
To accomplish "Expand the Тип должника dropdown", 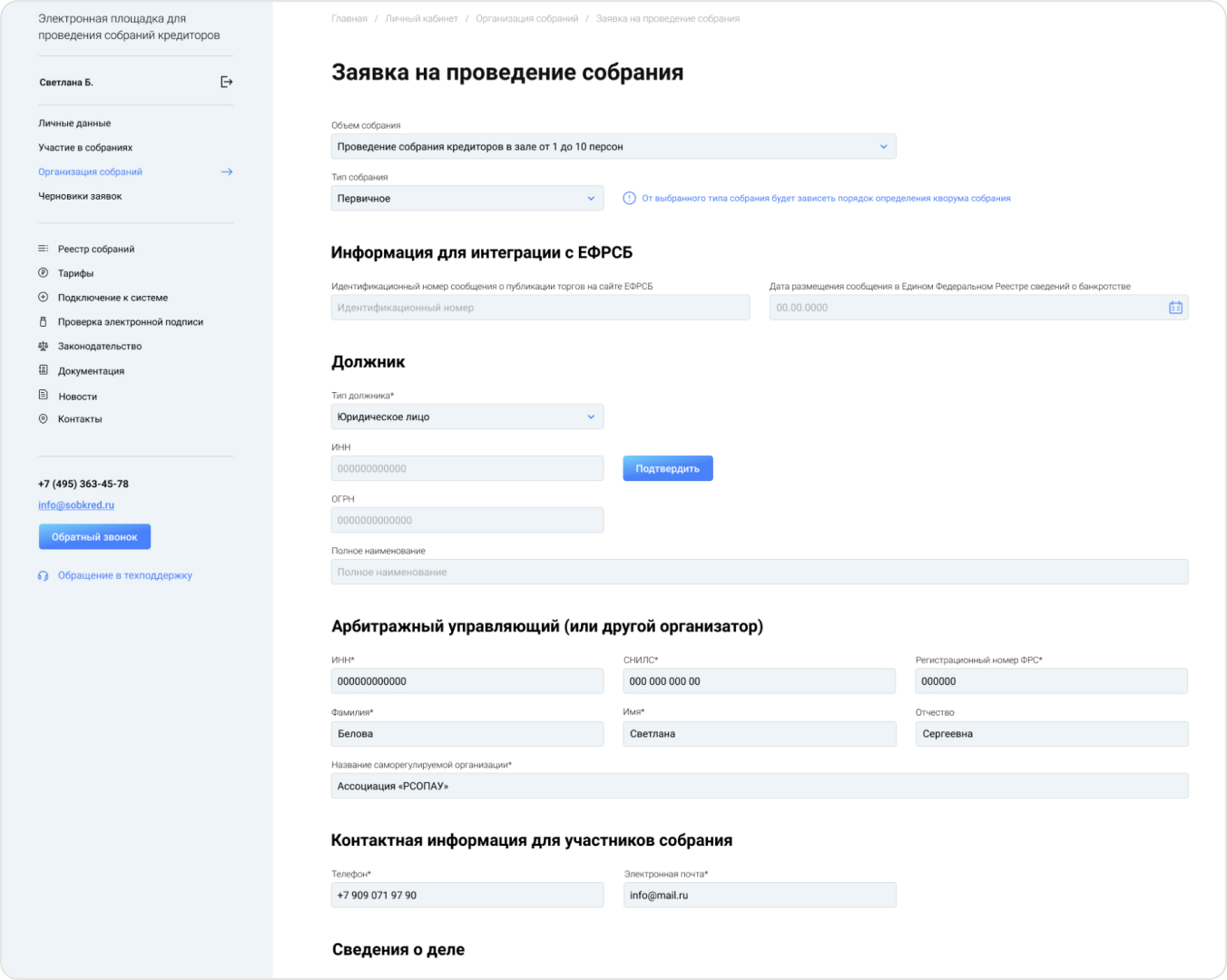I will pyautogui.click(x=466, y=416).
